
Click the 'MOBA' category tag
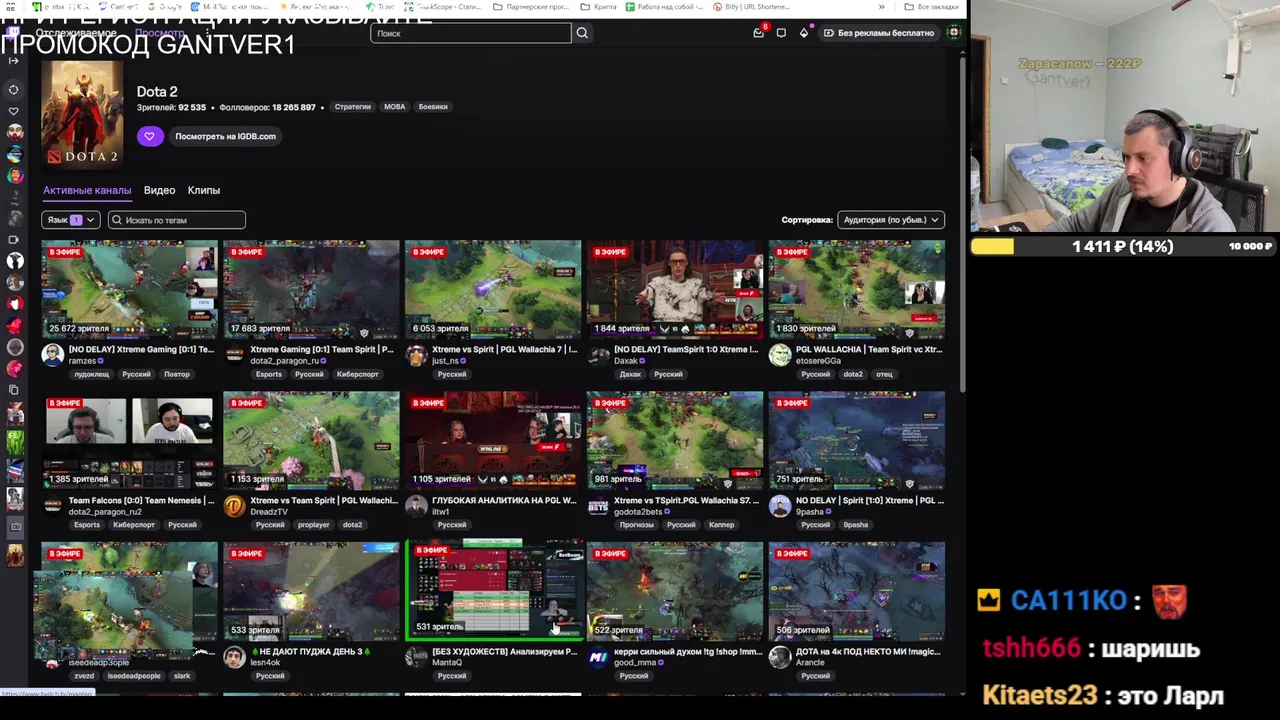(395, 107)
